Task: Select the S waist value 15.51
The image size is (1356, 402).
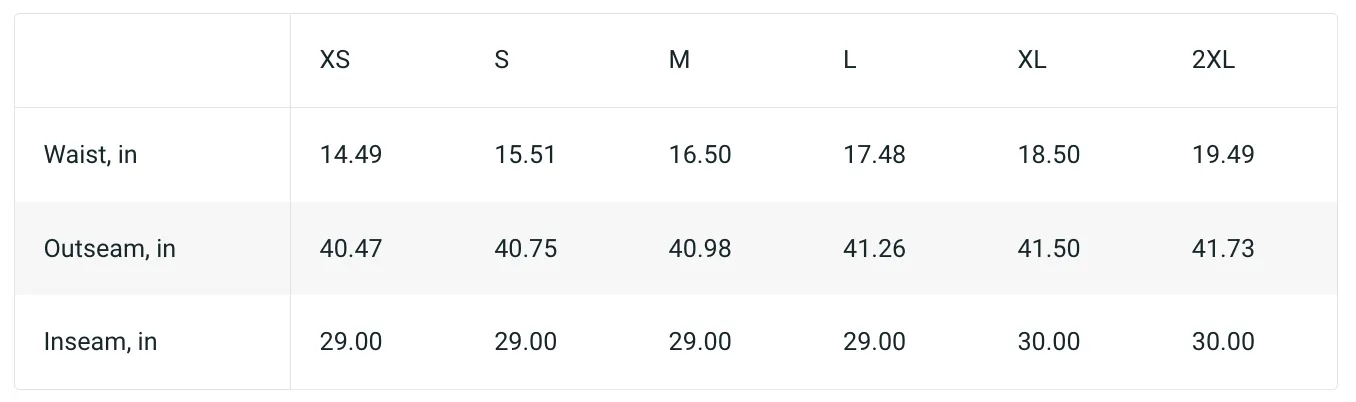Action: tap(525, 155)
